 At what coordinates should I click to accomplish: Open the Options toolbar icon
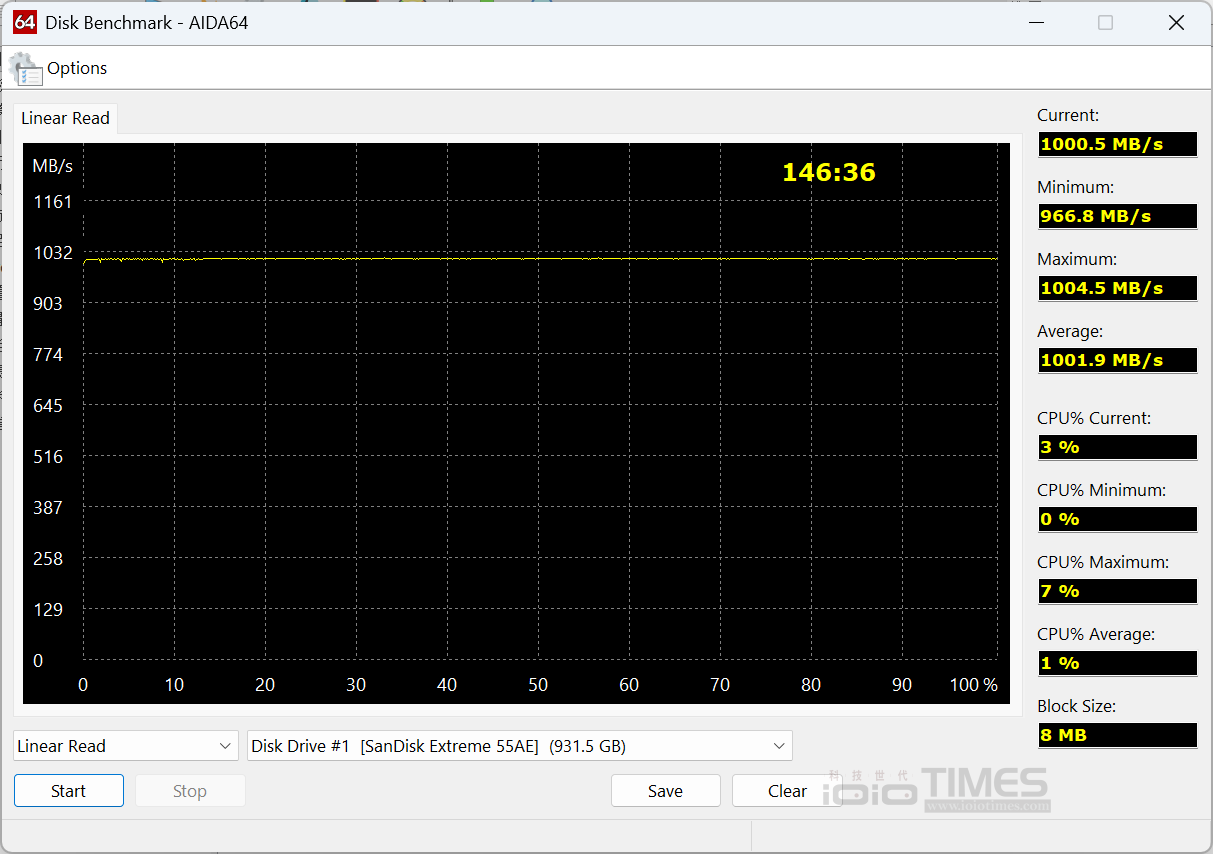tap(60, 68)
